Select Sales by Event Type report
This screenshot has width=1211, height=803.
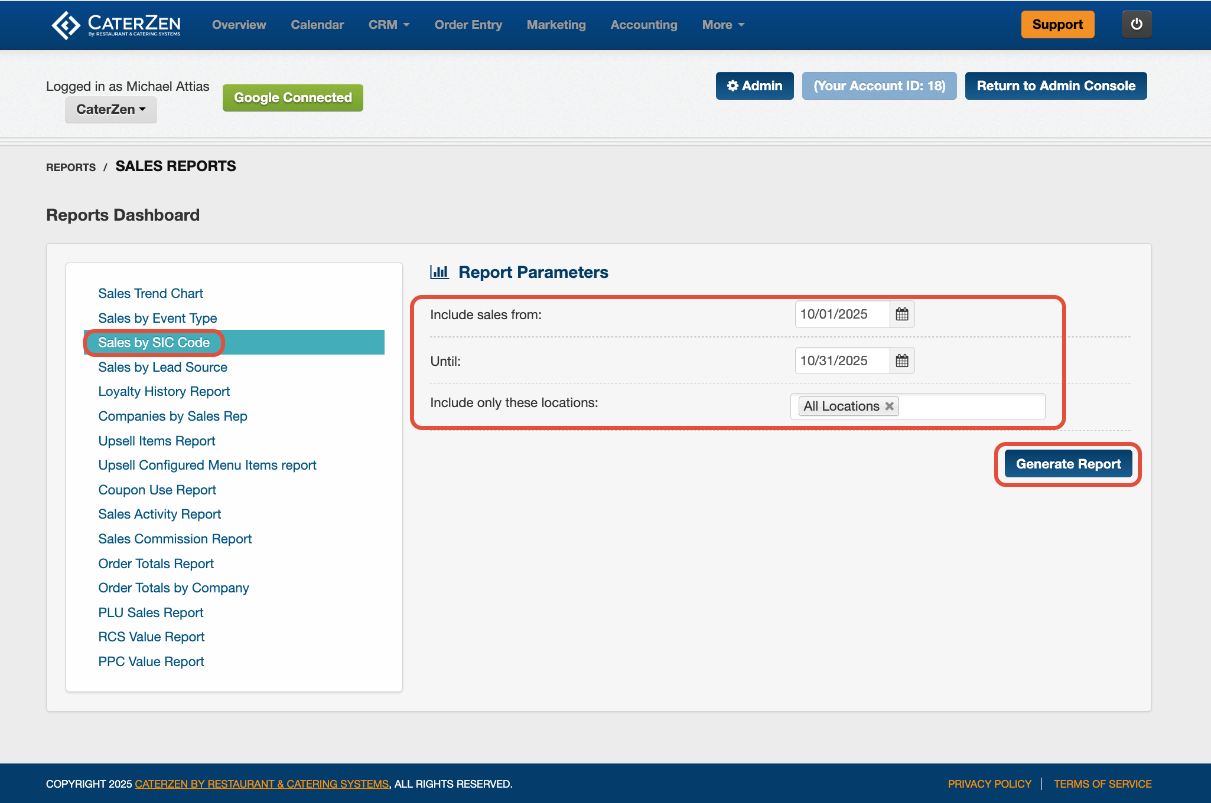point(158,318)
